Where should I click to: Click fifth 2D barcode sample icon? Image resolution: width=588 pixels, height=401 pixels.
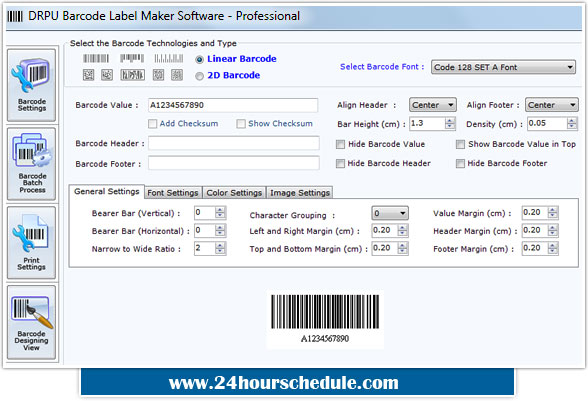[x=177, y=75]
